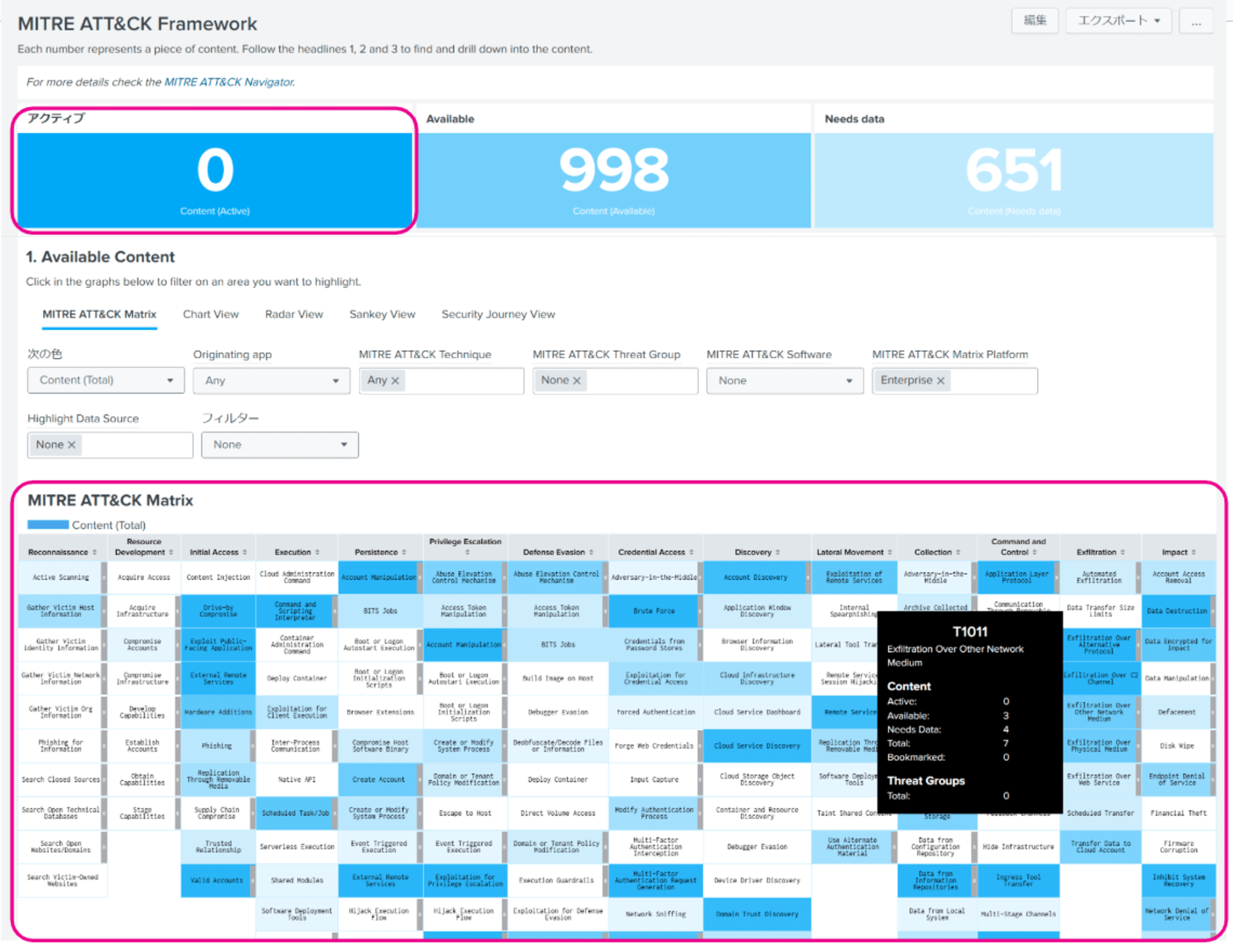
Task: Sort the Defense Evasion column
Action: point(591,552)
